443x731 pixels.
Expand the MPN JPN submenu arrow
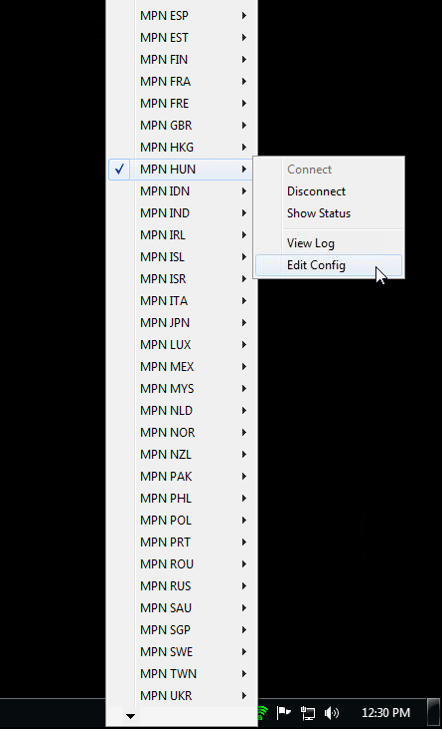click(x=244, y=323)
